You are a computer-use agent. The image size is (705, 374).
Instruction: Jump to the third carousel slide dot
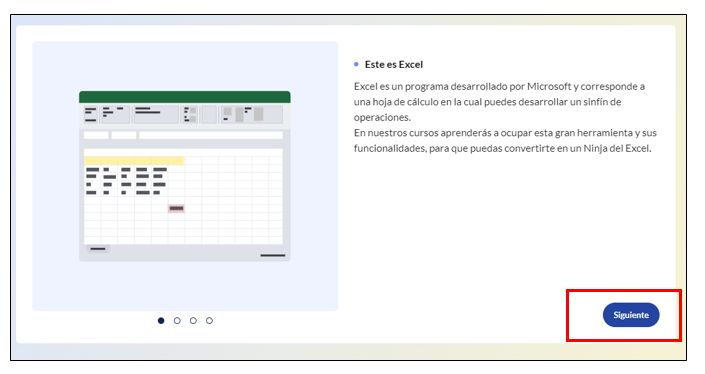[193, 321]
